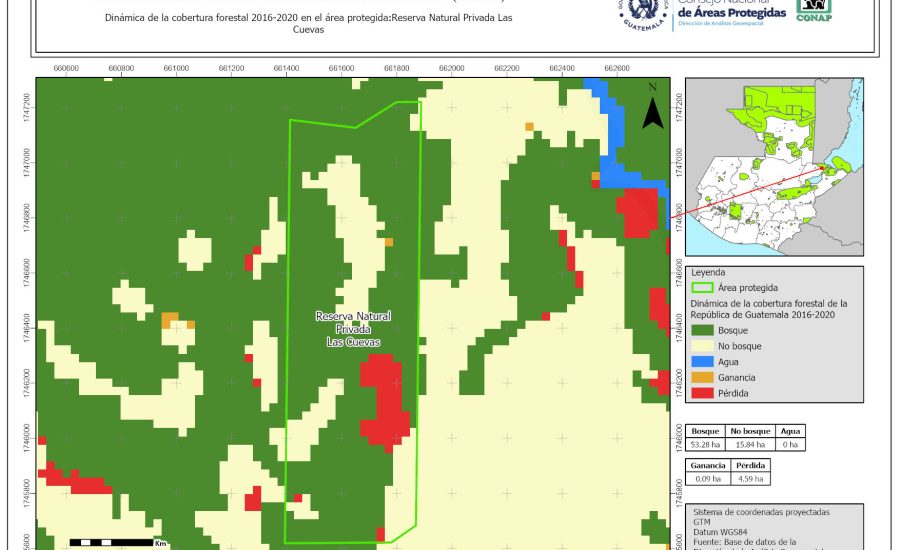Select the Agua blue legend swatch
Image resolution: width=900 pixels, height=550 pixels.
(702, 361)
